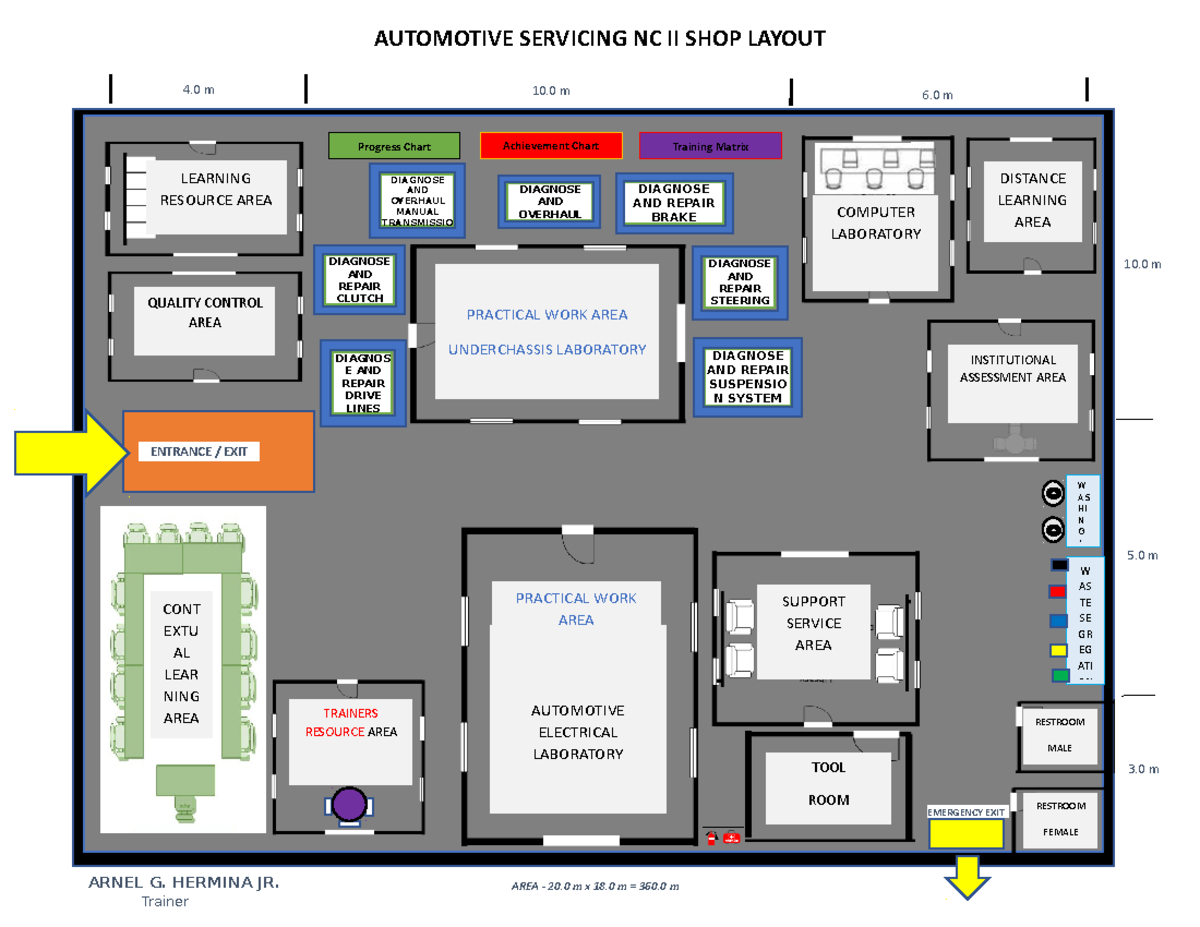Open the Diagnose and Overhaul station box

point(548,202)
